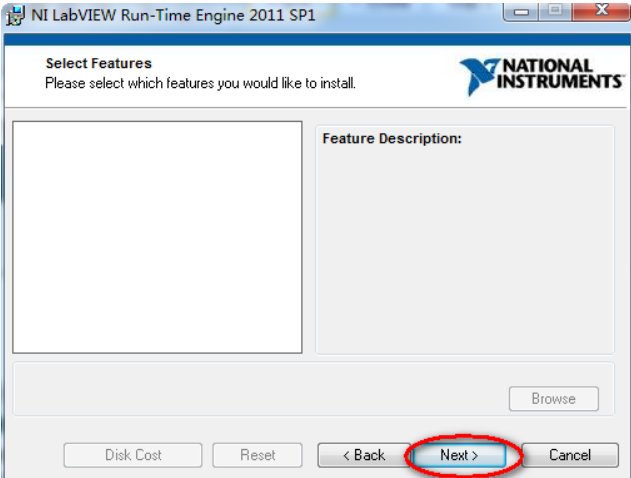Click the Feature Description panel

pos(465,240)
